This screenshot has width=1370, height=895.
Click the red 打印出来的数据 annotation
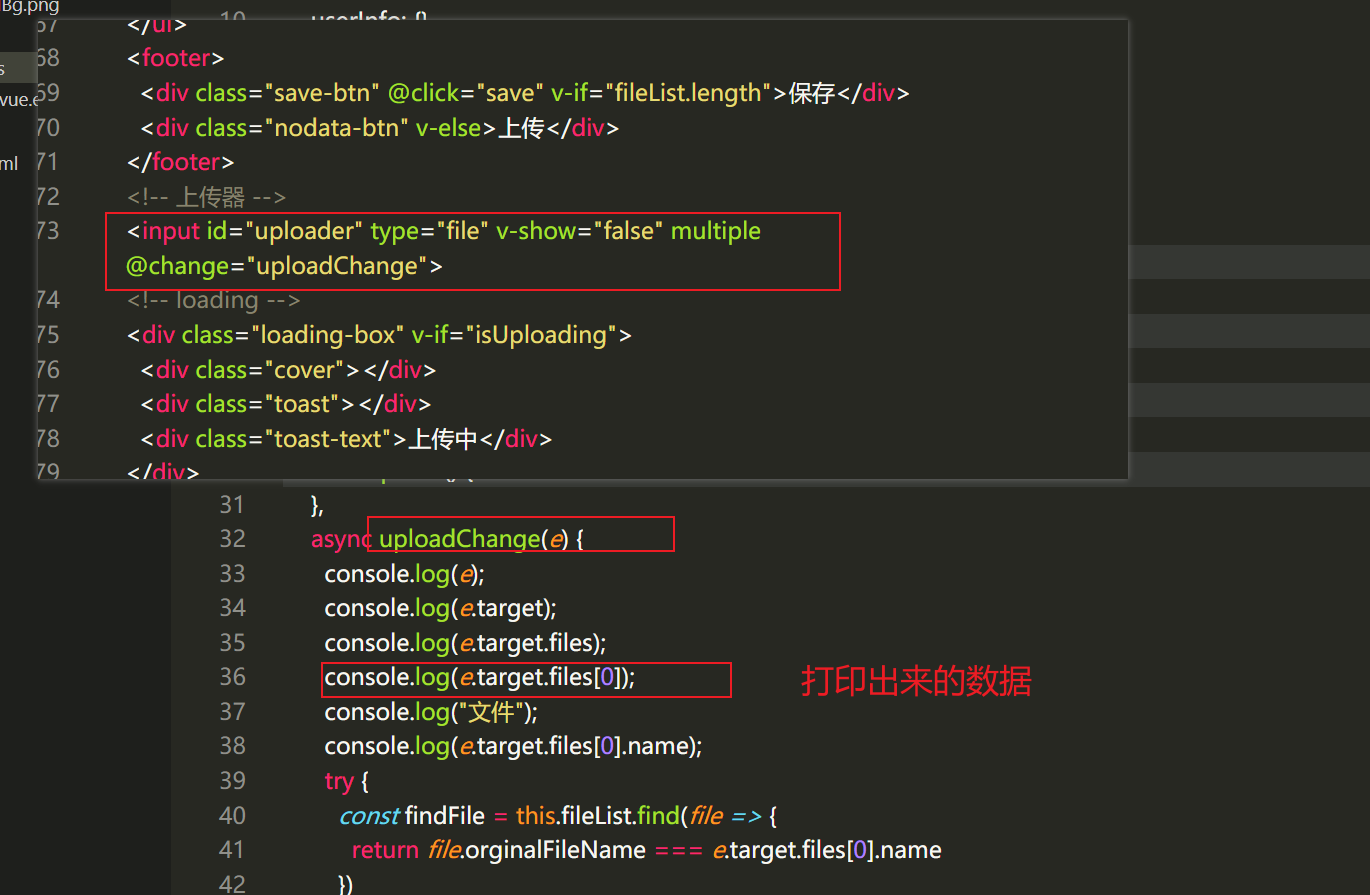click(916, 682)
